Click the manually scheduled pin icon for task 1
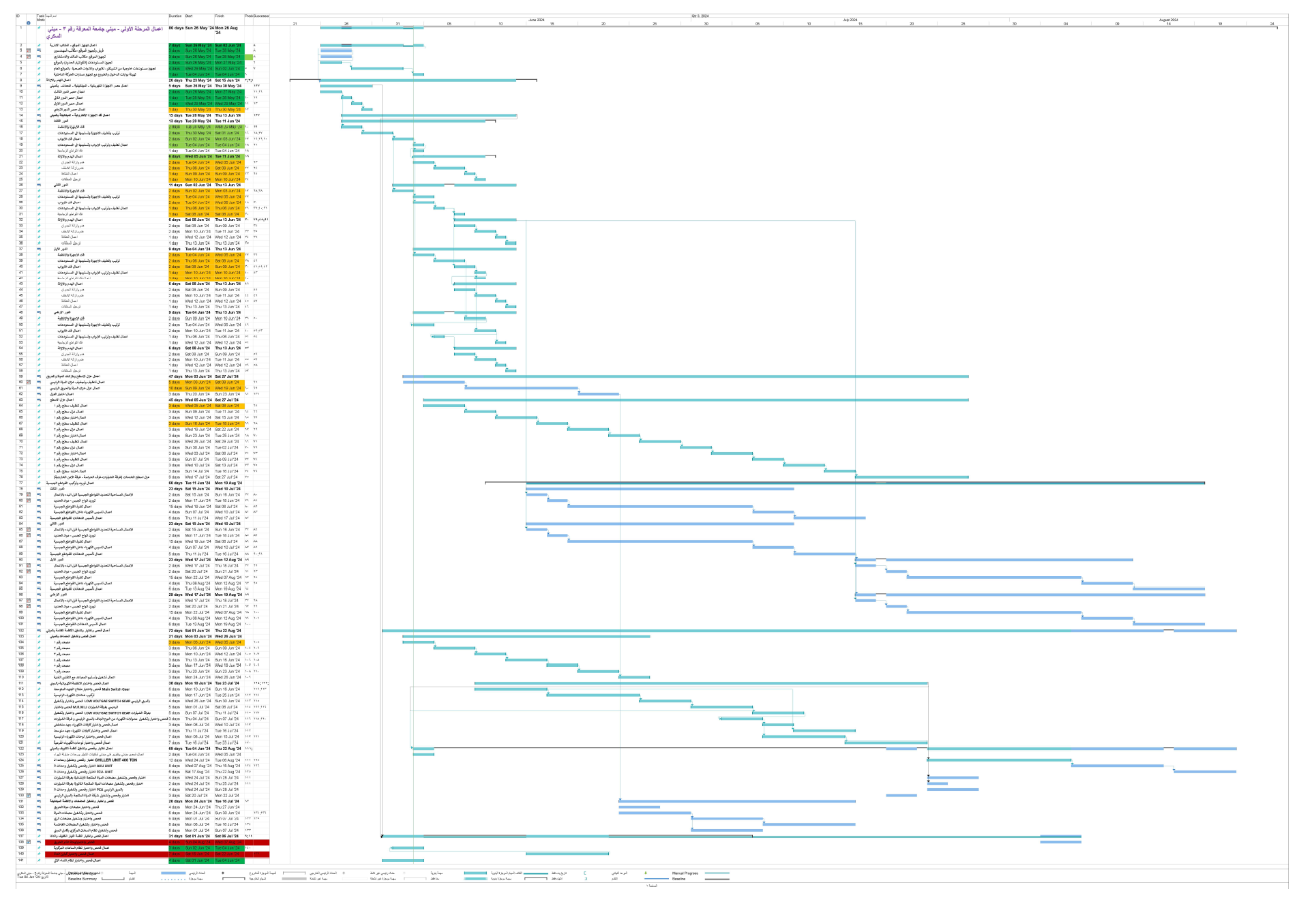 pos(39,28)
